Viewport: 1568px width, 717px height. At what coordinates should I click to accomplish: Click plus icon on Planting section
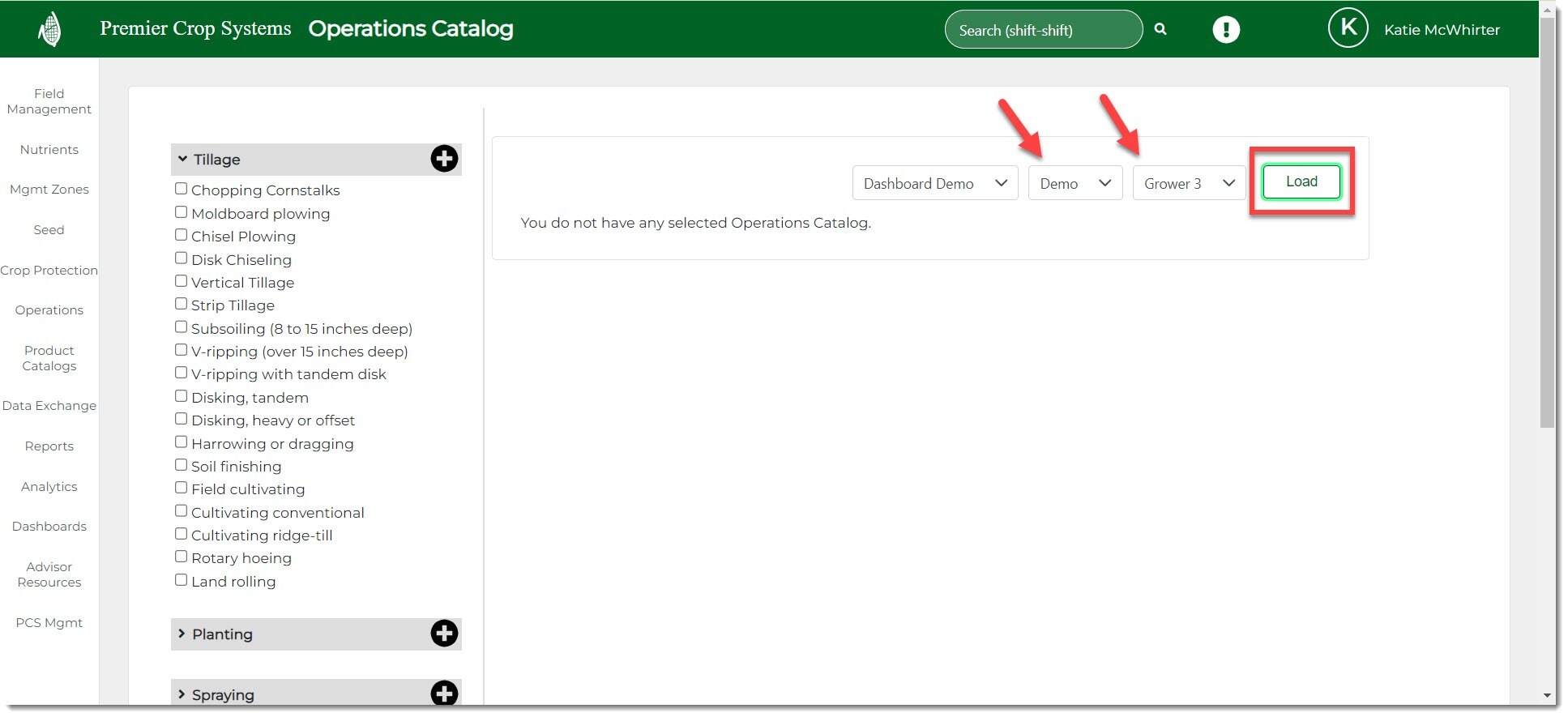tap(444, 634)
